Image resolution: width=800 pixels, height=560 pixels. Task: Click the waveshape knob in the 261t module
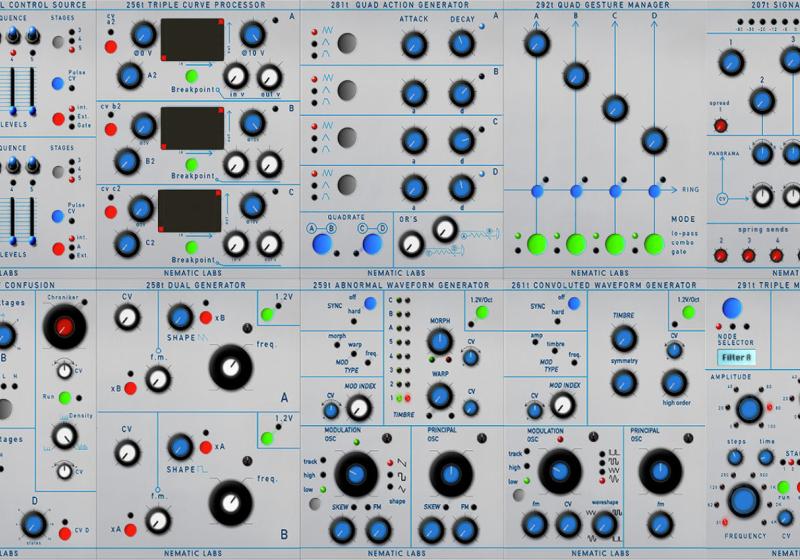coord(604,524)
